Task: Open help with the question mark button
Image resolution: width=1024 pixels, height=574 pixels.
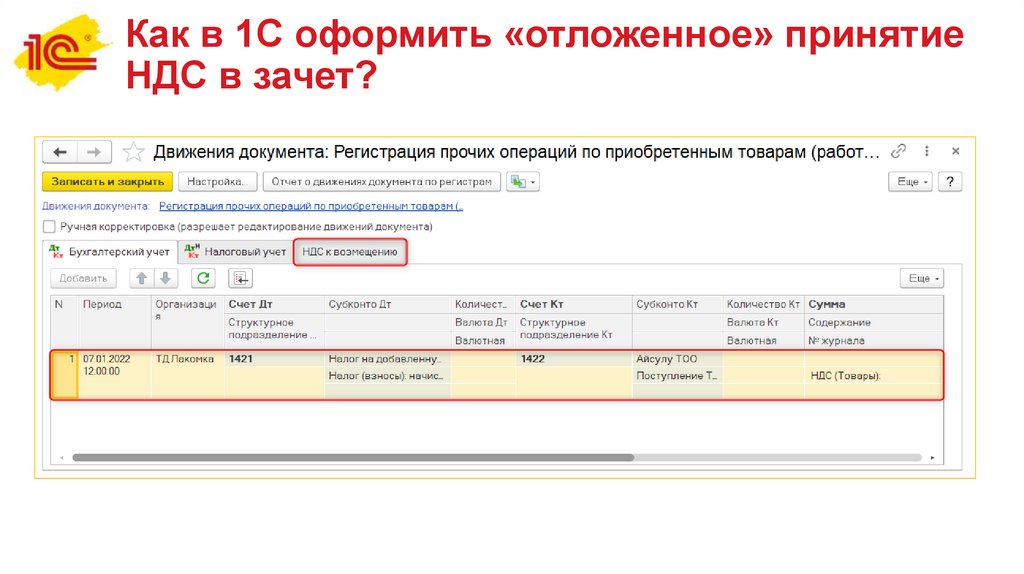Action: 950,182
